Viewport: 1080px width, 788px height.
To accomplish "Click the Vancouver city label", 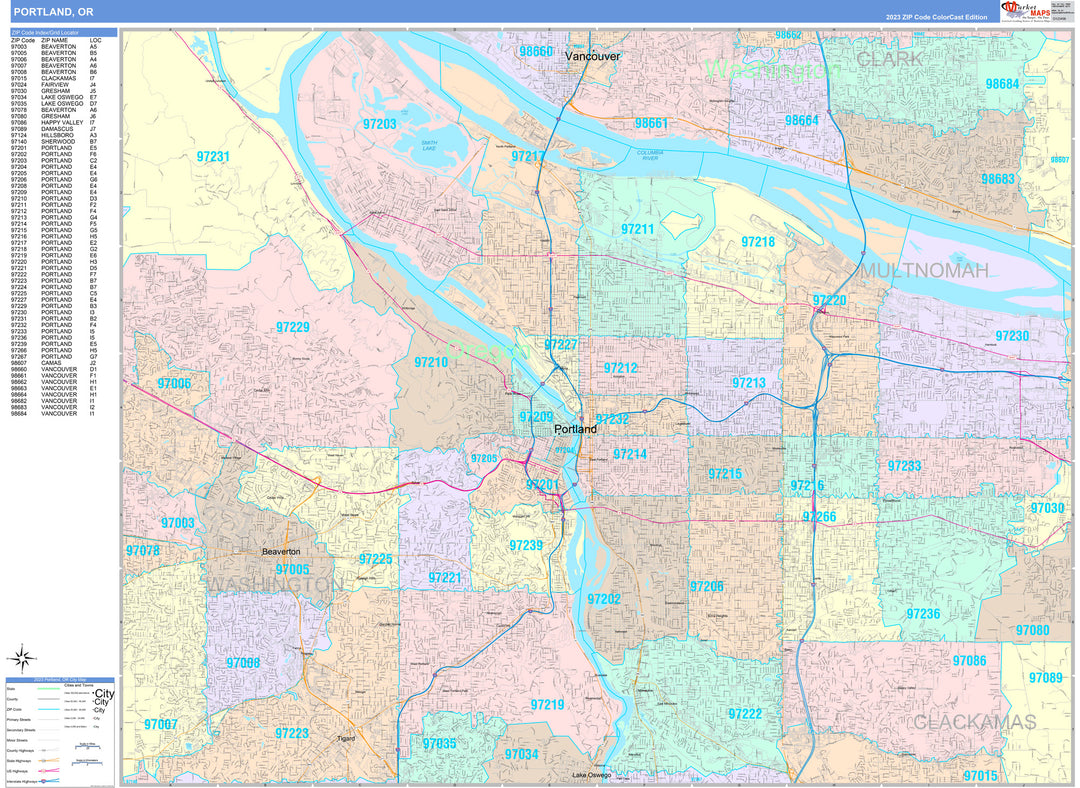I will click(592, 57).
